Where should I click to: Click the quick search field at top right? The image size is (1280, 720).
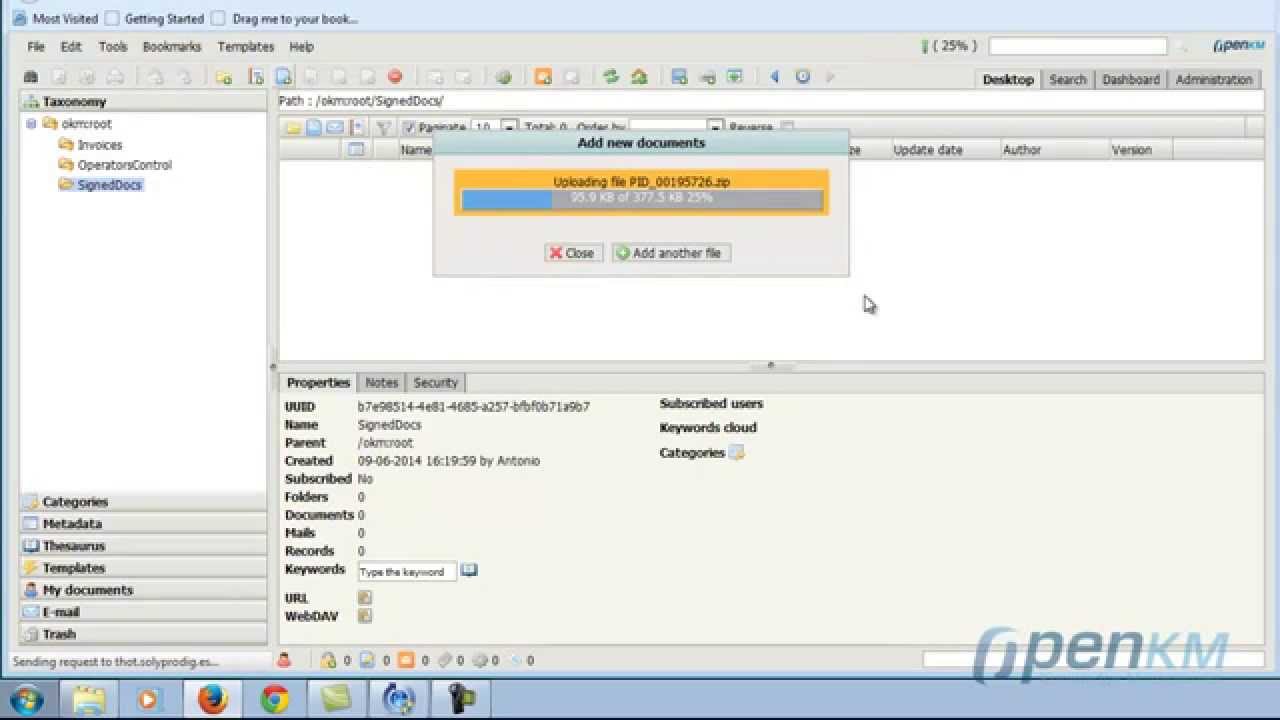[1078, 46]
